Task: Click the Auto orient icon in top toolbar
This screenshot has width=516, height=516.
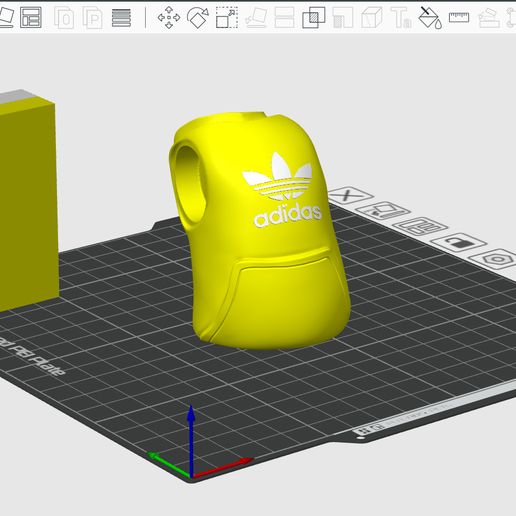Action: [6, 17]
